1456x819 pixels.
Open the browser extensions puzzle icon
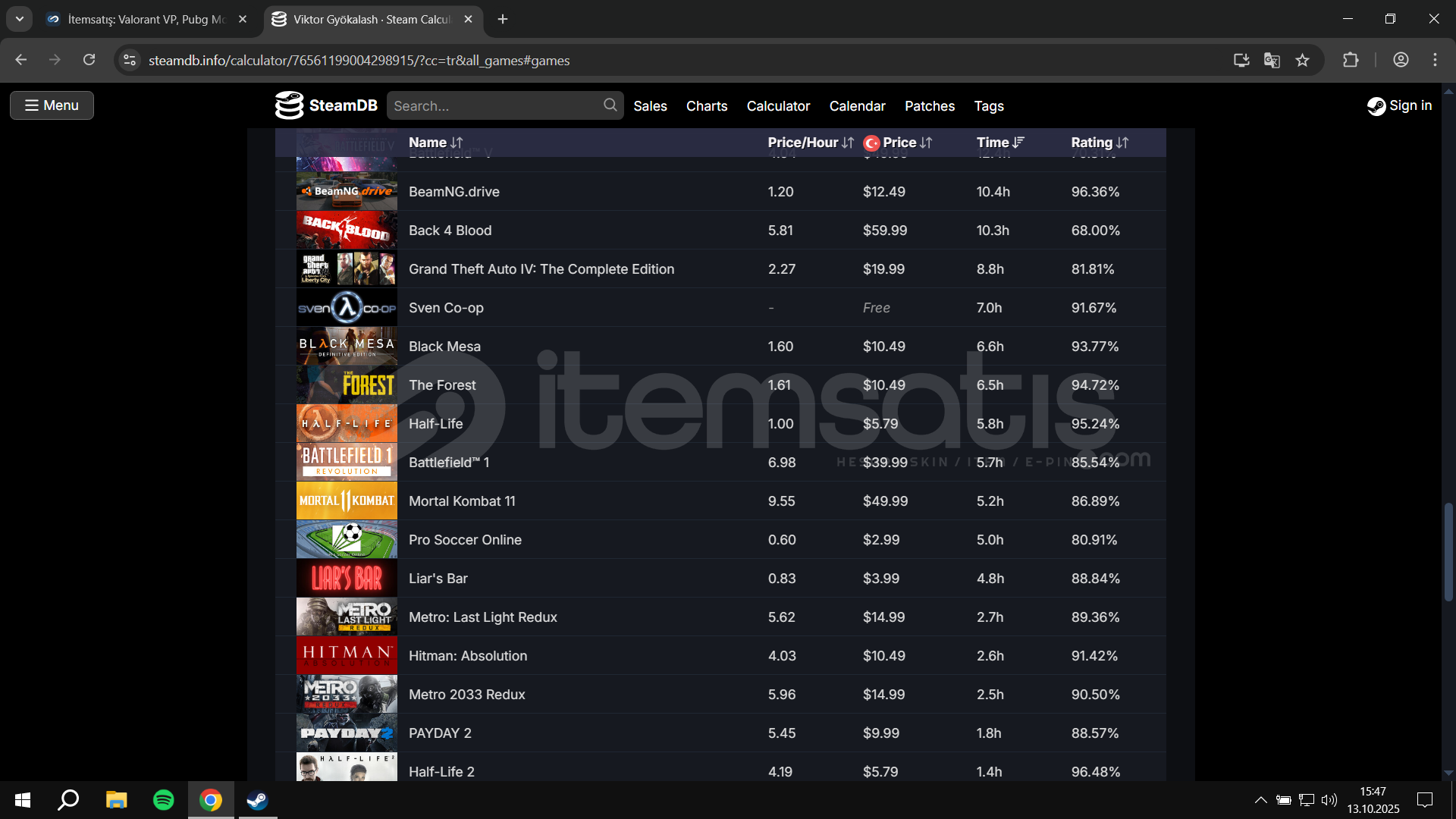coord(1351,60)
